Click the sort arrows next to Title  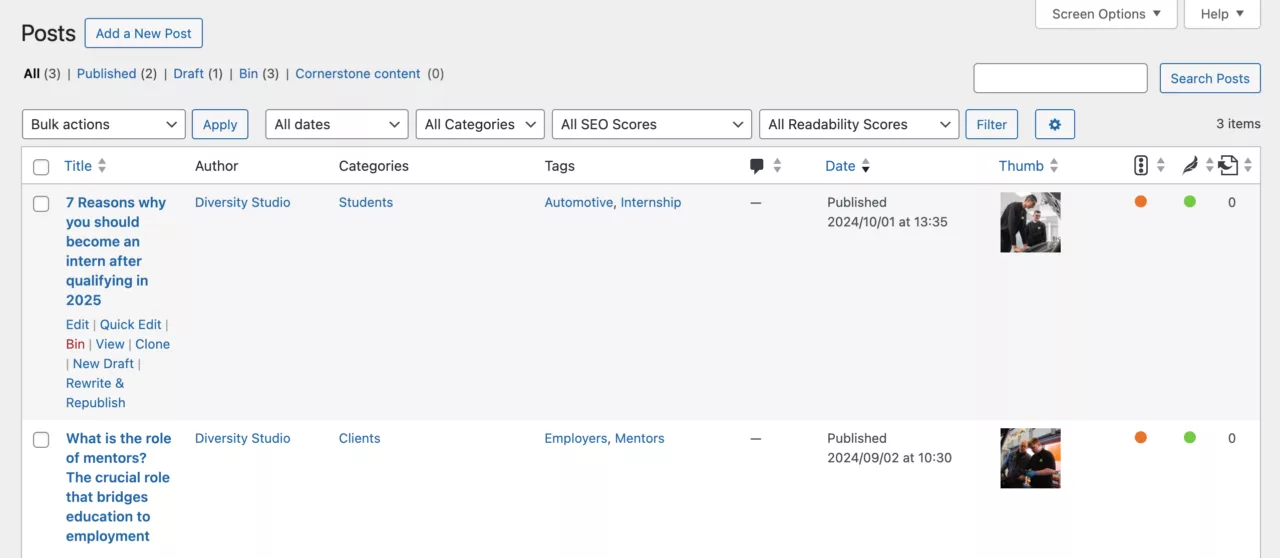point(102,166)
